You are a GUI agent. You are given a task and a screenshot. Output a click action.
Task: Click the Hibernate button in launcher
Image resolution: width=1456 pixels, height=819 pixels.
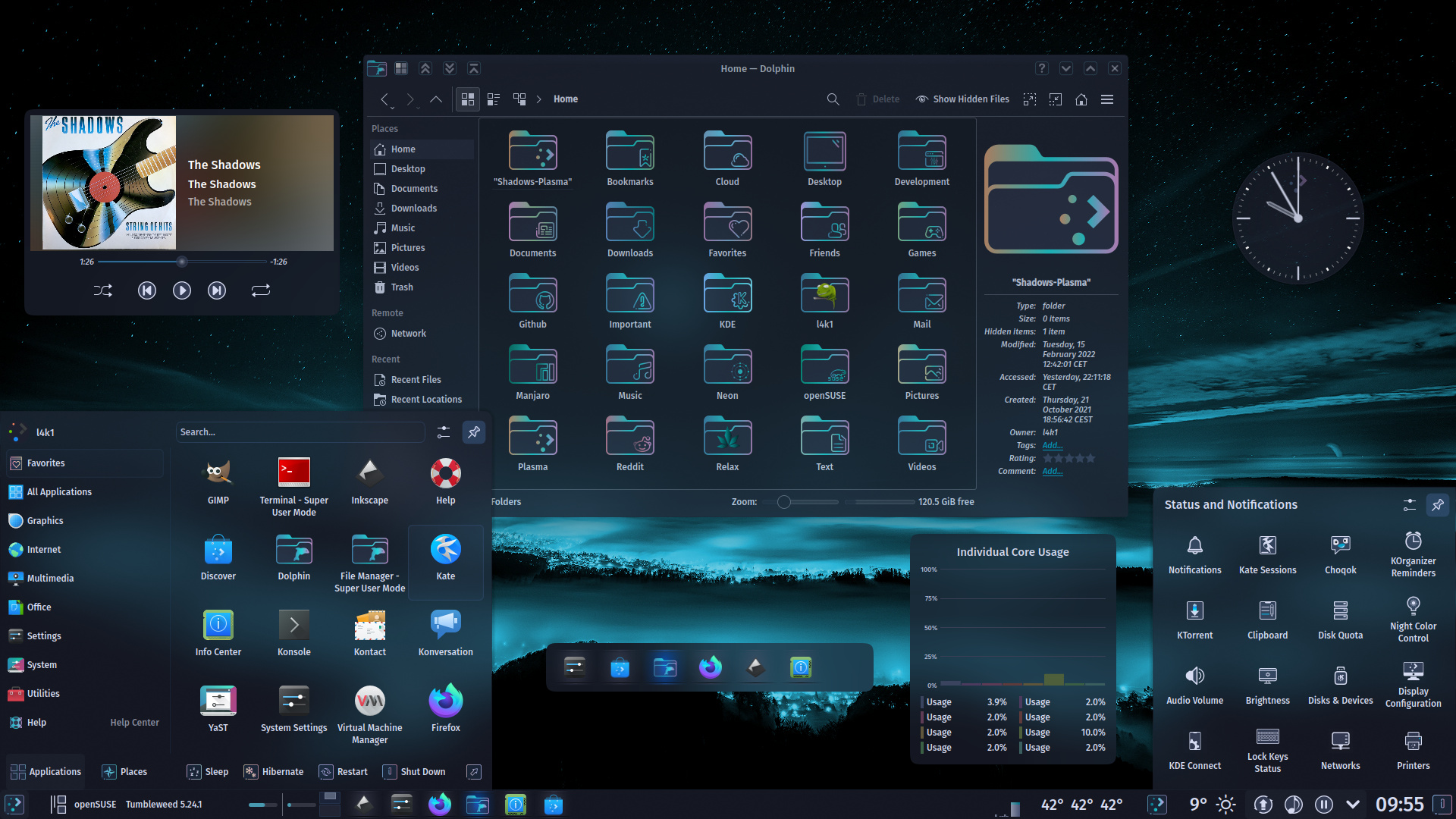click(274, 772)
